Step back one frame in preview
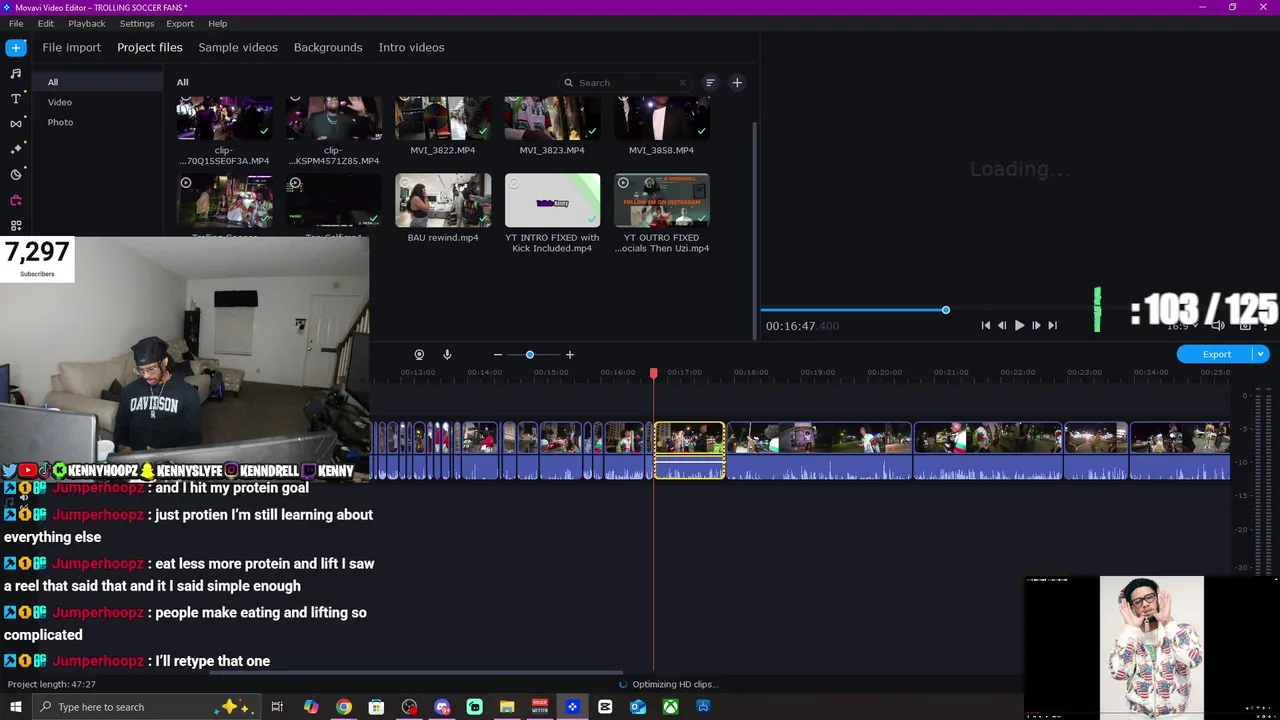 click(1002, 325)
